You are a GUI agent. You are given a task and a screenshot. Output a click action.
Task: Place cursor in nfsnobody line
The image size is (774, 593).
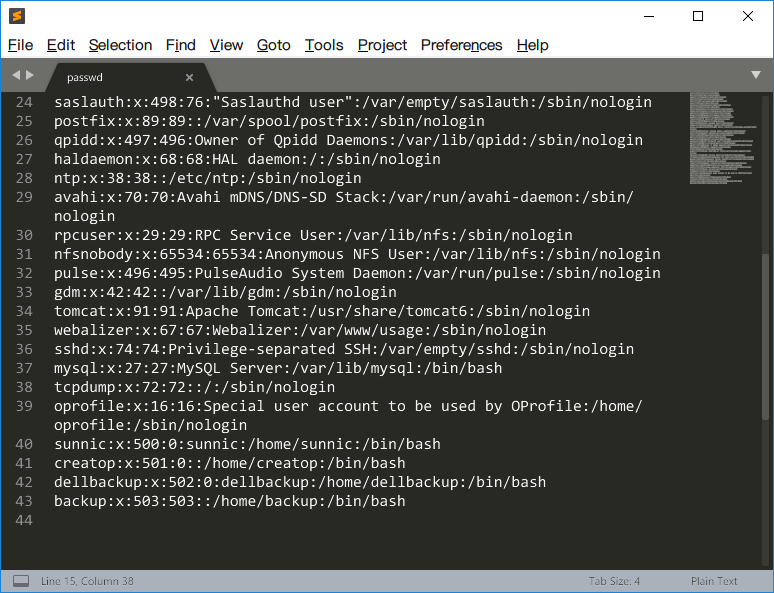(x=357, y=254)
